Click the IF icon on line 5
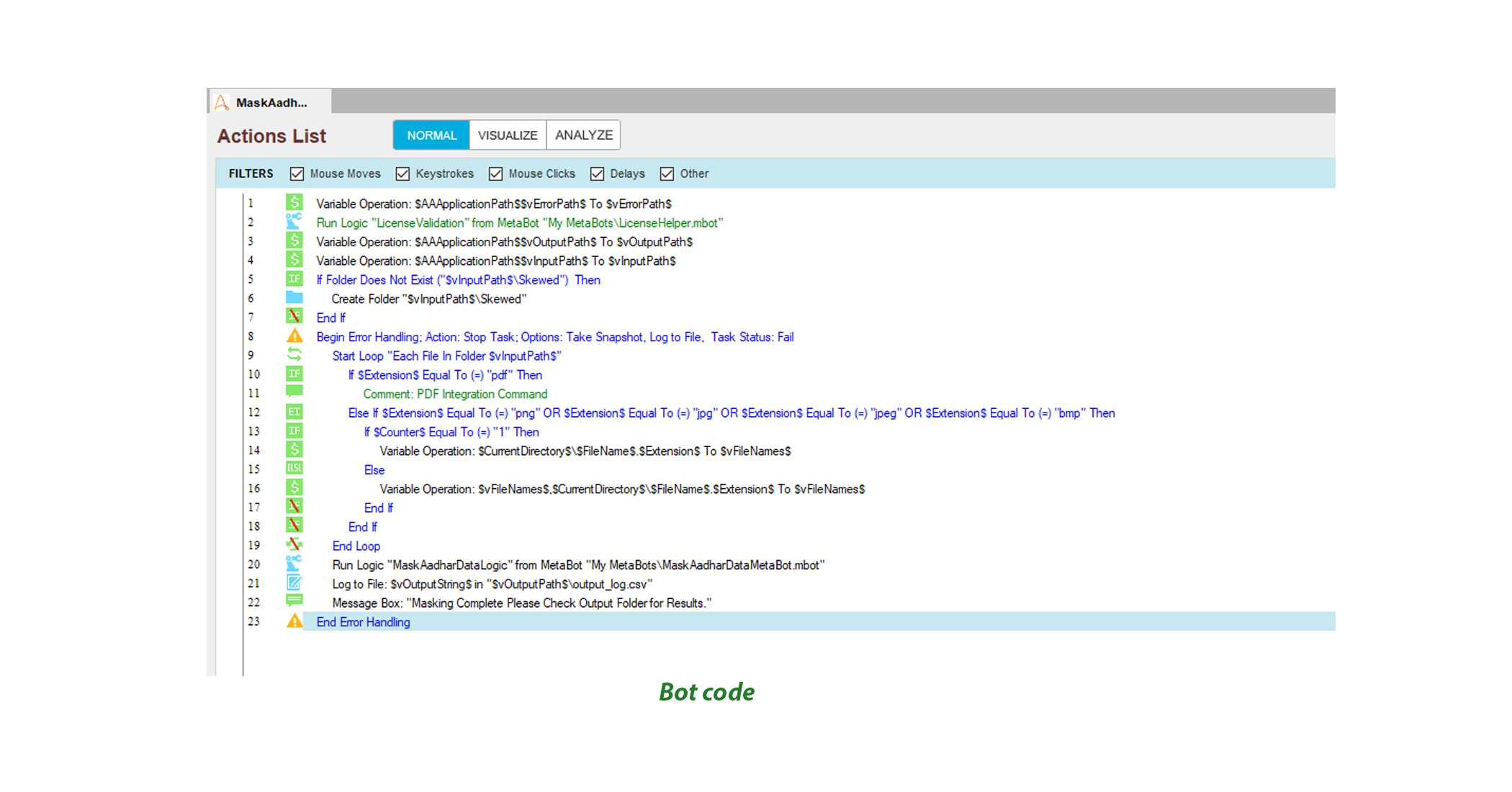The width and height of the screenshot is (1512, 792). [294, 279]
